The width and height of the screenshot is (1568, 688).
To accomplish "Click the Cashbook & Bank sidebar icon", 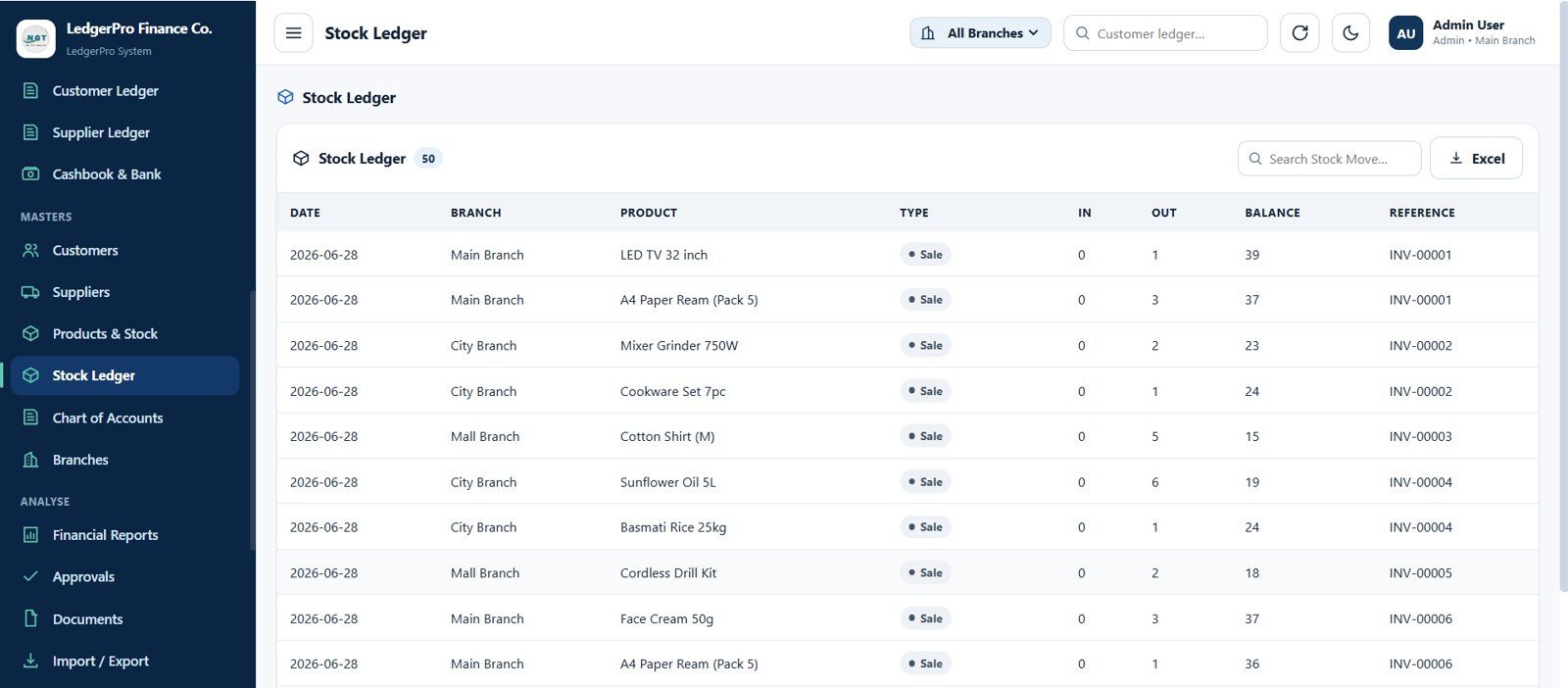I will tap(31, 173).
